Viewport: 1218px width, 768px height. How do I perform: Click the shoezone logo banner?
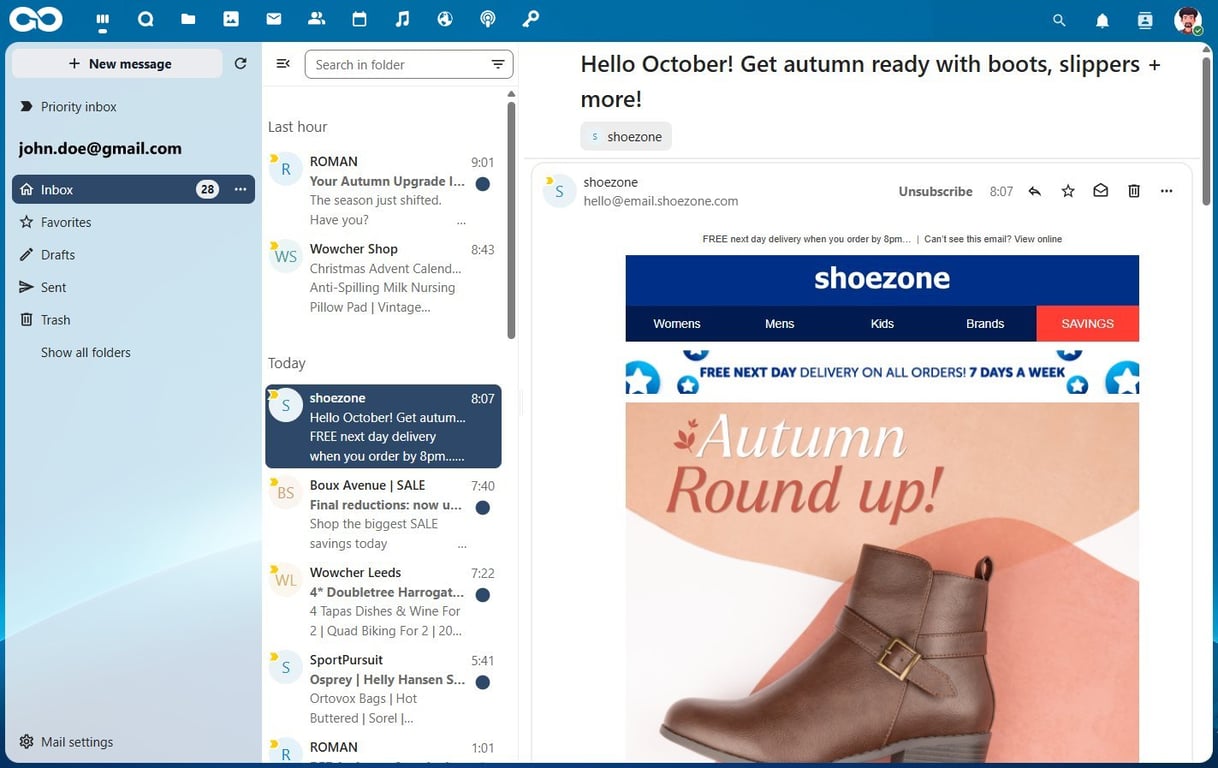(x=882, y=280)
